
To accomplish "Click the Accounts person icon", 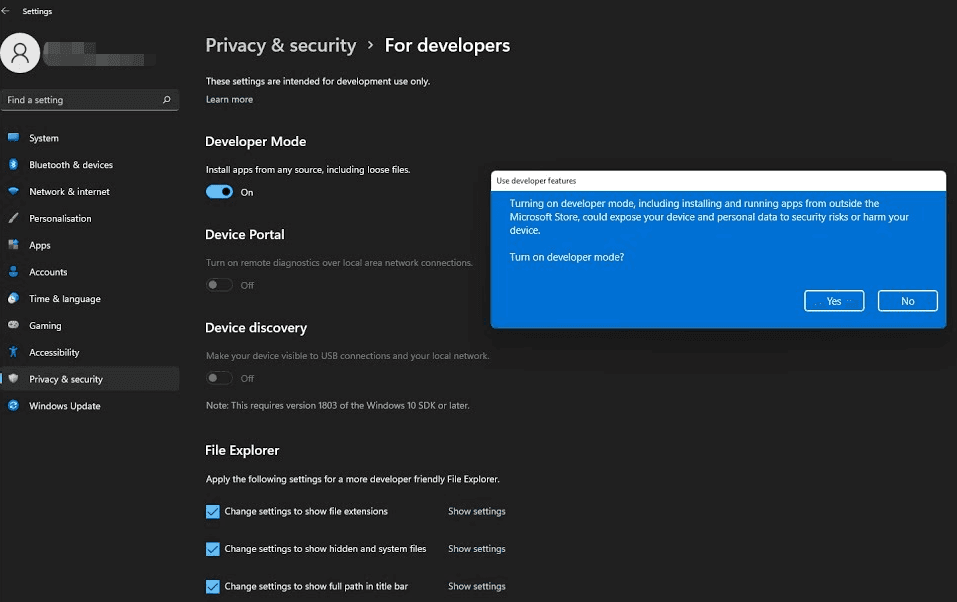I will click(x=13, y=272).
